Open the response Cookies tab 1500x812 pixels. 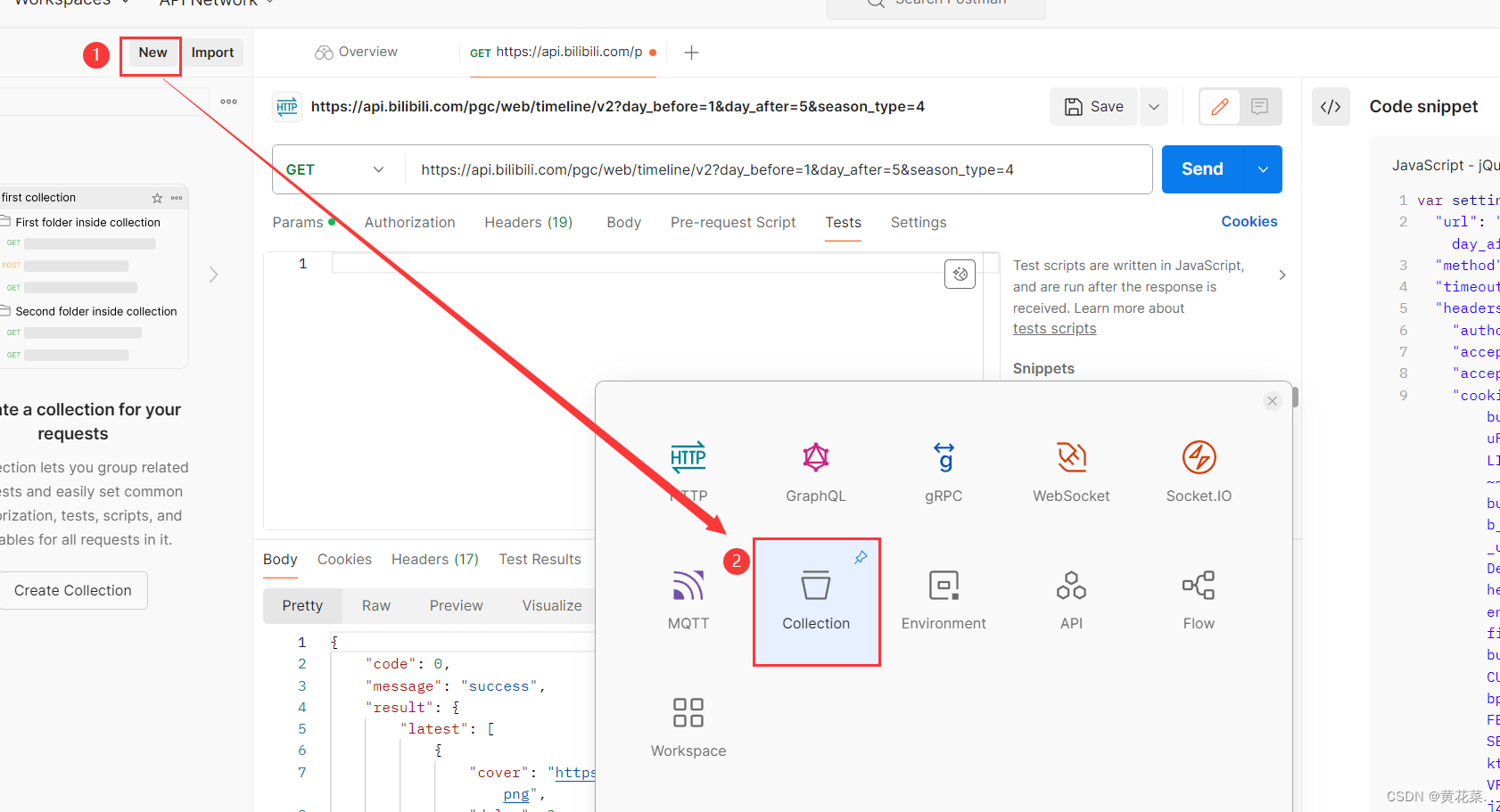[x=344, y=559]
